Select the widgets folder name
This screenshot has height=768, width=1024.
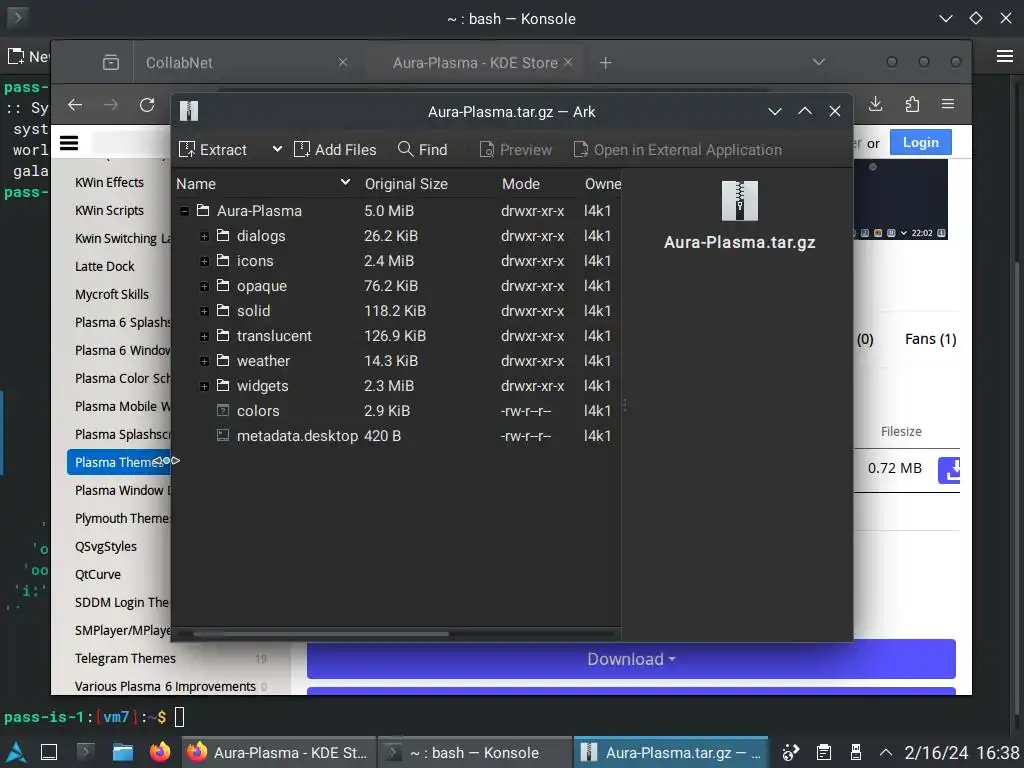coord(263,386)
